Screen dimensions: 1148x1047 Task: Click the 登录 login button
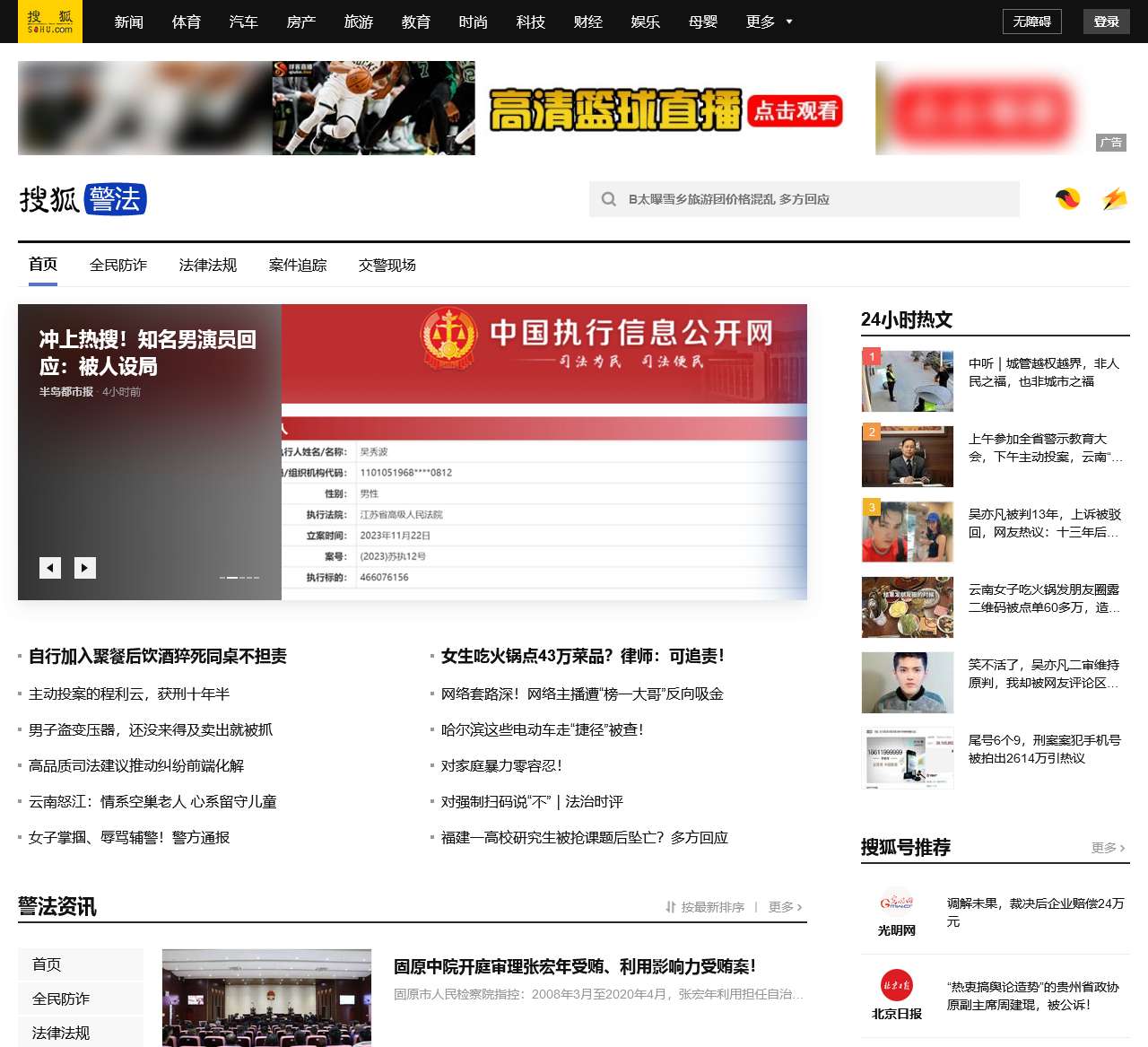point(1107,22)
